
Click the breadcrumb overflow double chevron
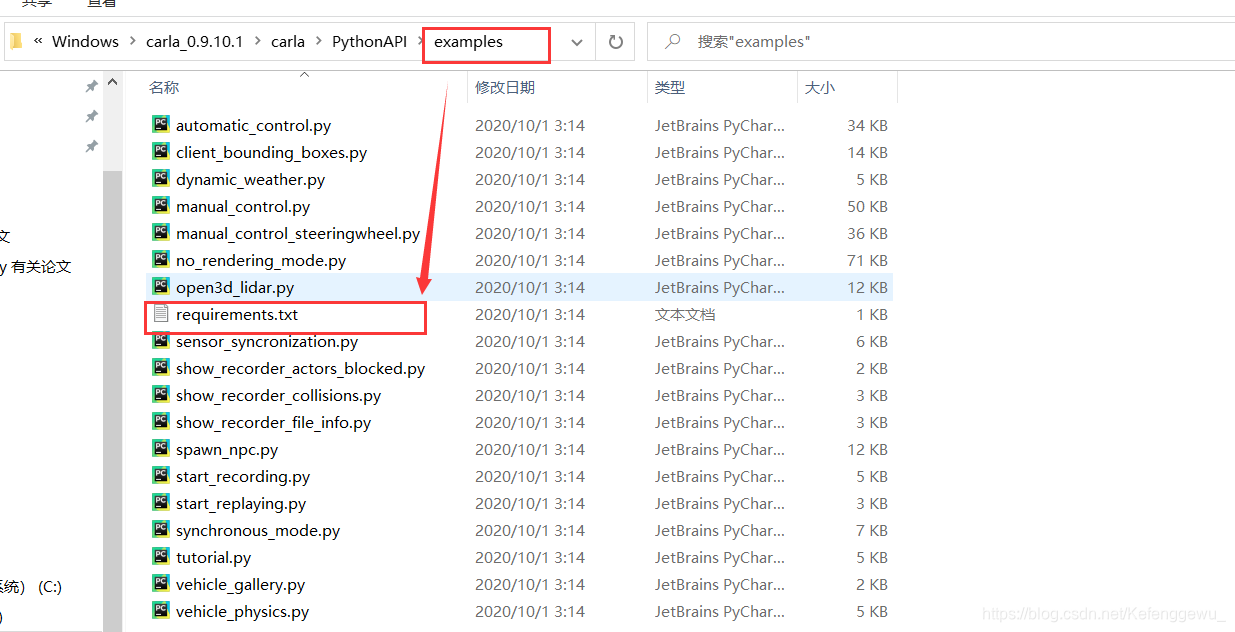coord(38,42)
